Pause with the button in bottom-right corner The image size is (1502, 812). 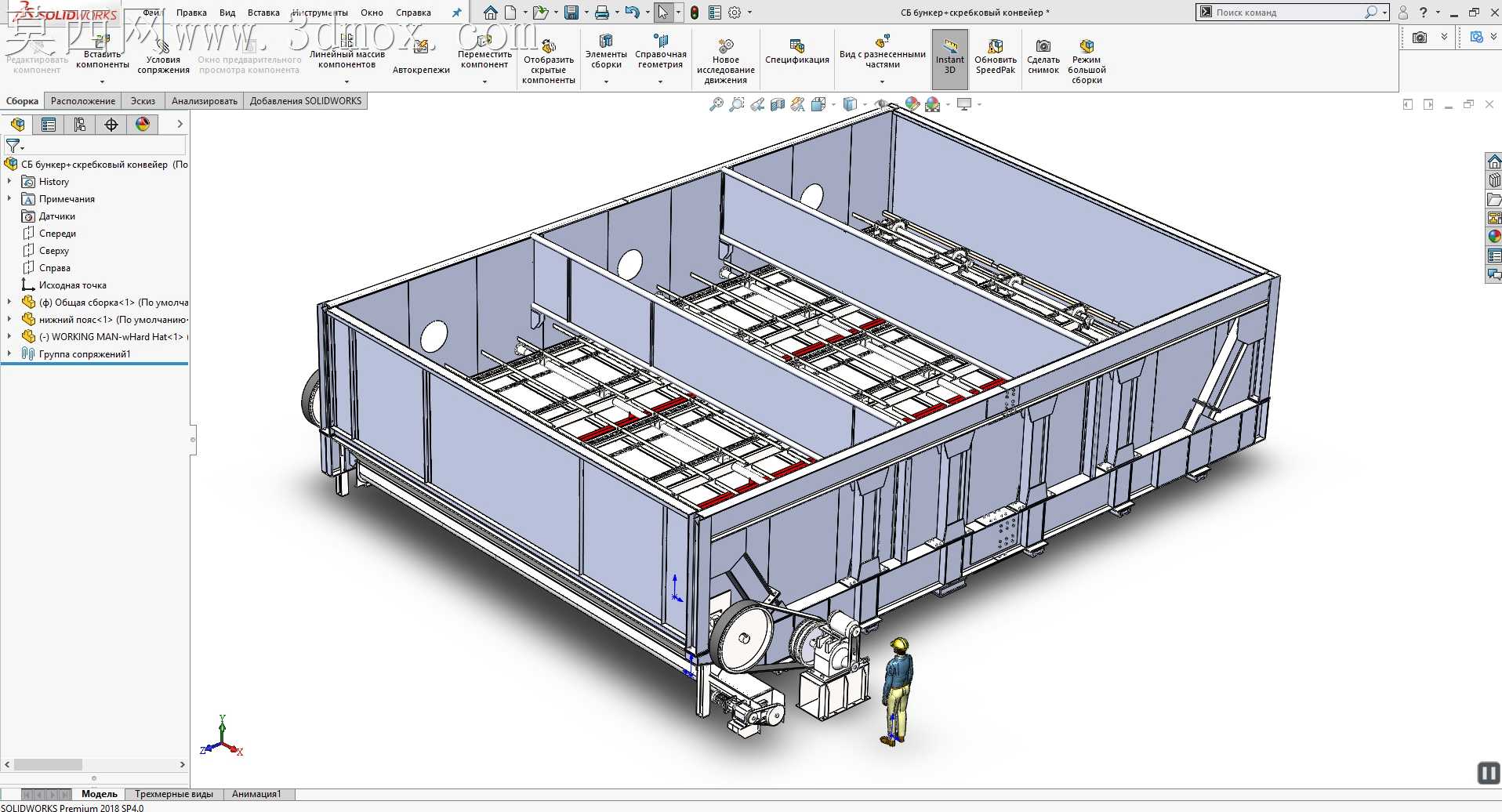pos(1488,774)
